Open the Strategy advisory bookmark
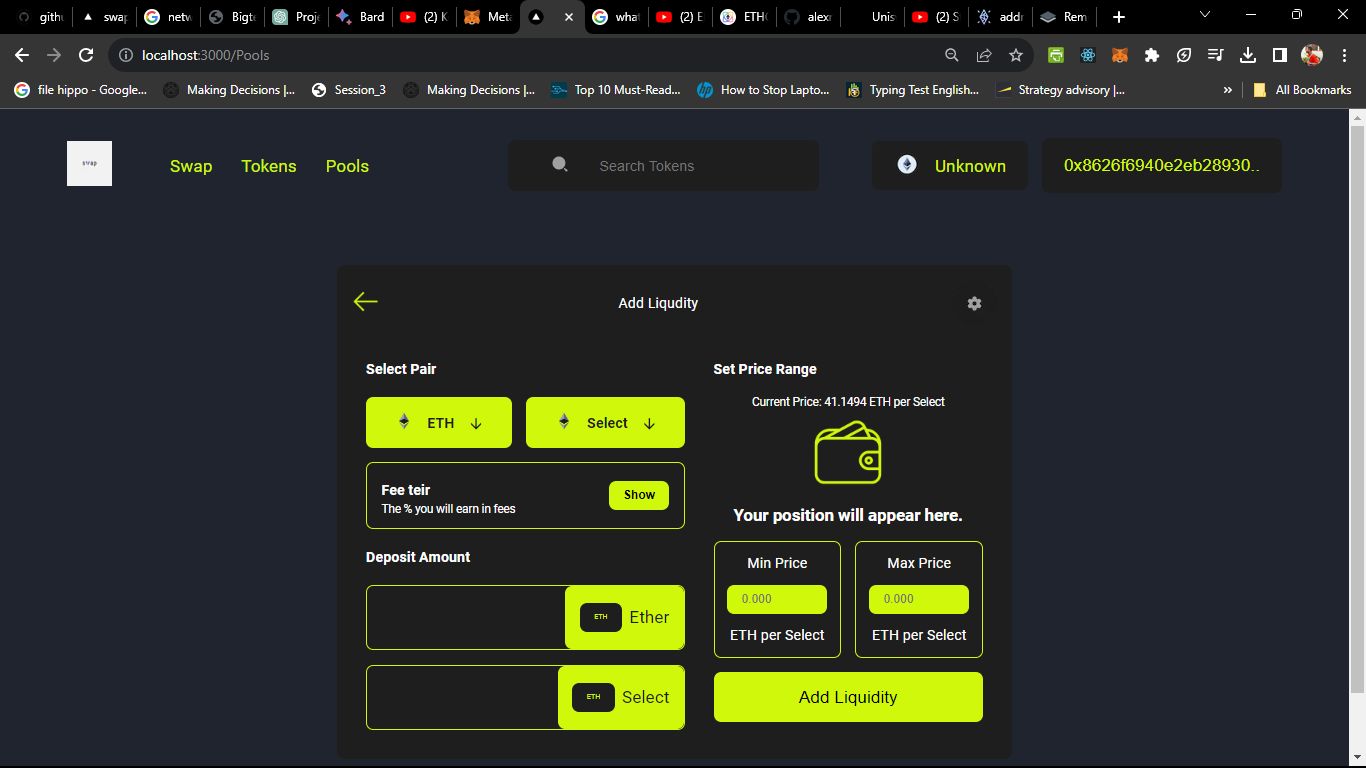 1061,89
